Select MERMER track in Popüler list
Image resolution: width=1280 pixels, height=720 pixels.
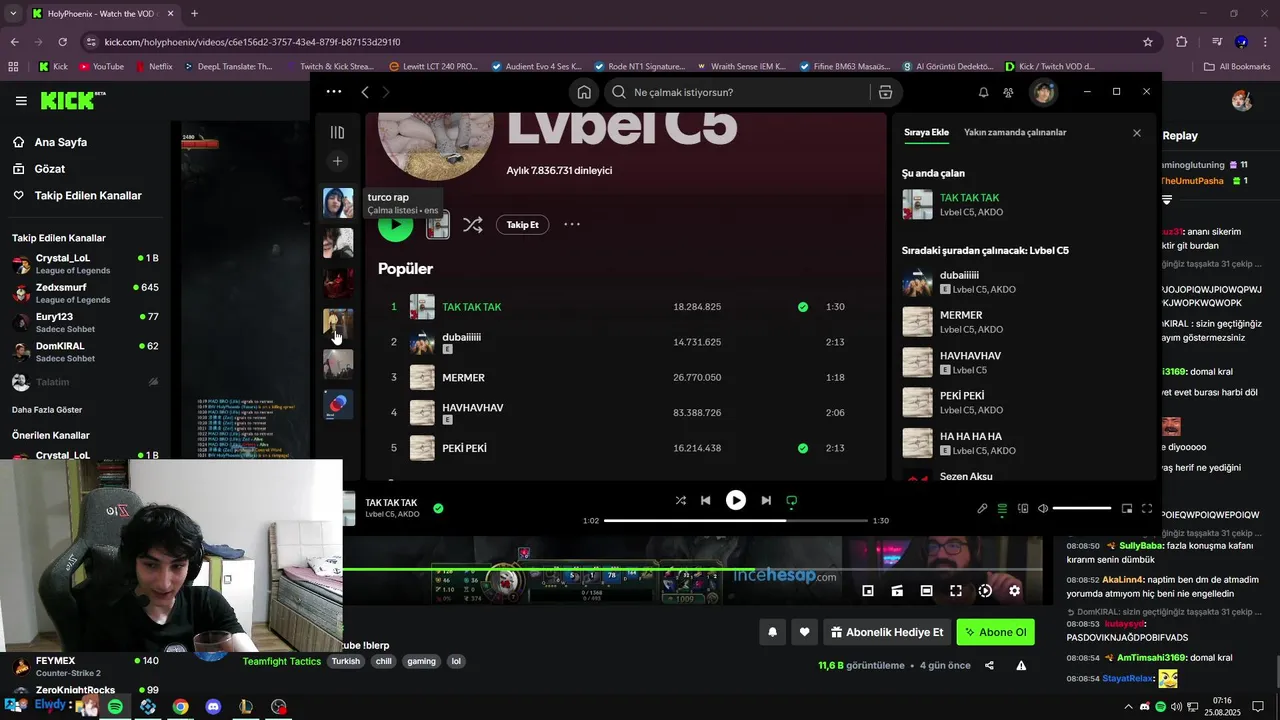463,378
